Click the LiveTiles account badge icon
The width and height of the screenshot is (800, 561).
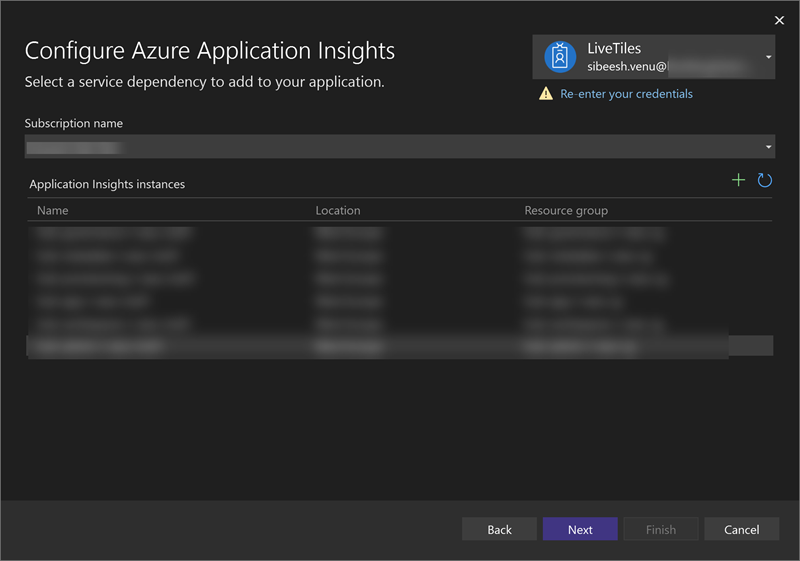[560, 57]
